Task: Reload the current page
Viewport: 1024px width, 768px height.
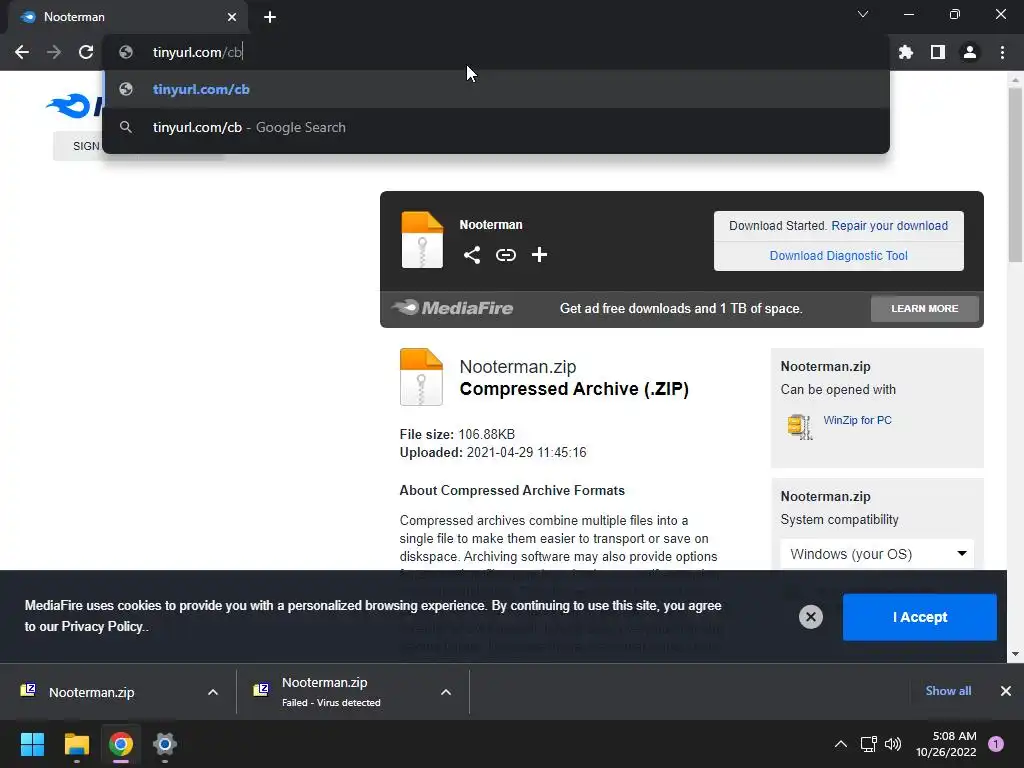Action: tap(86, 52)
